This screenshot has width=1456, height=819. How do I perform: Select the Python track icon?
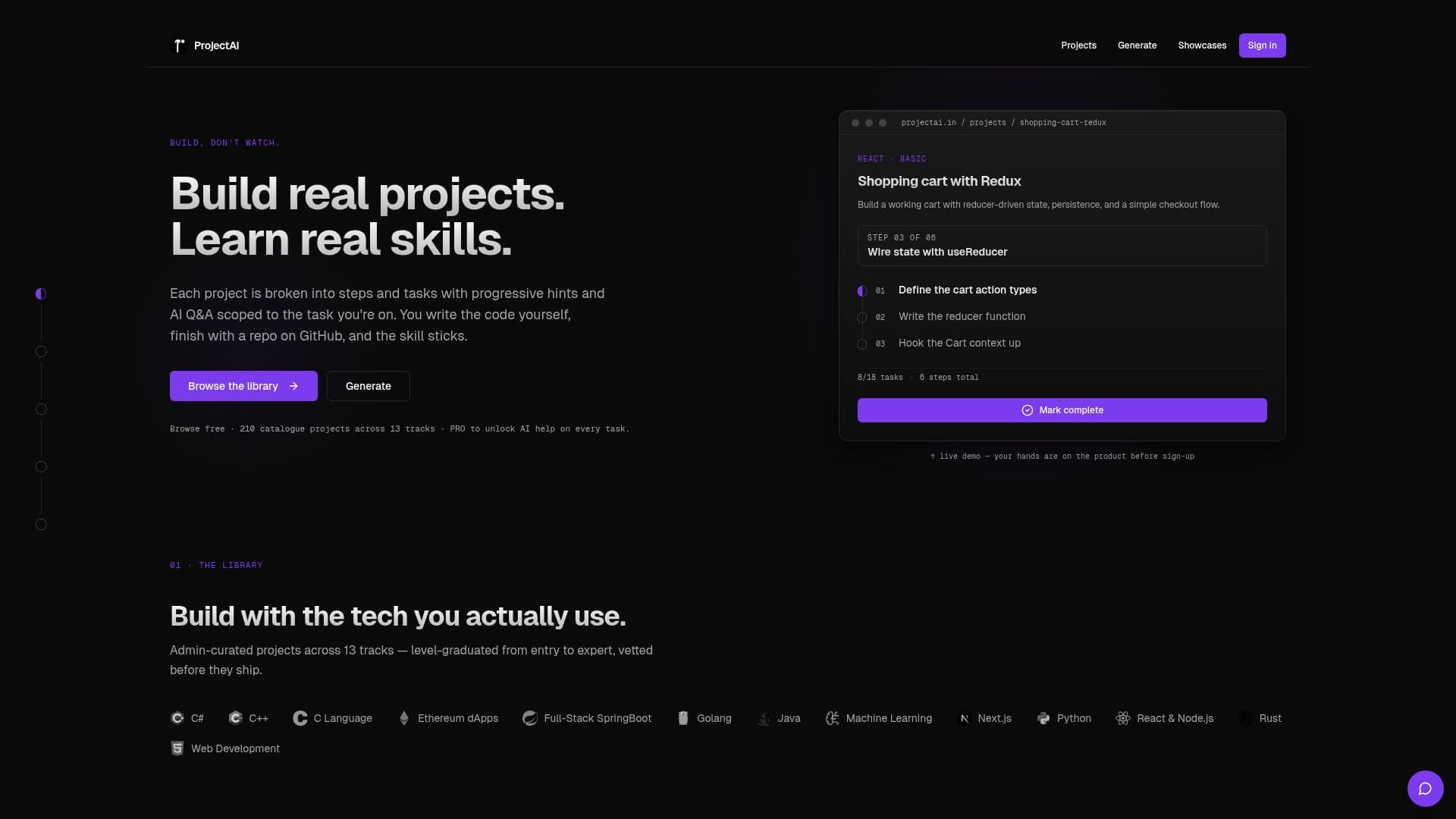[1043, 718]
